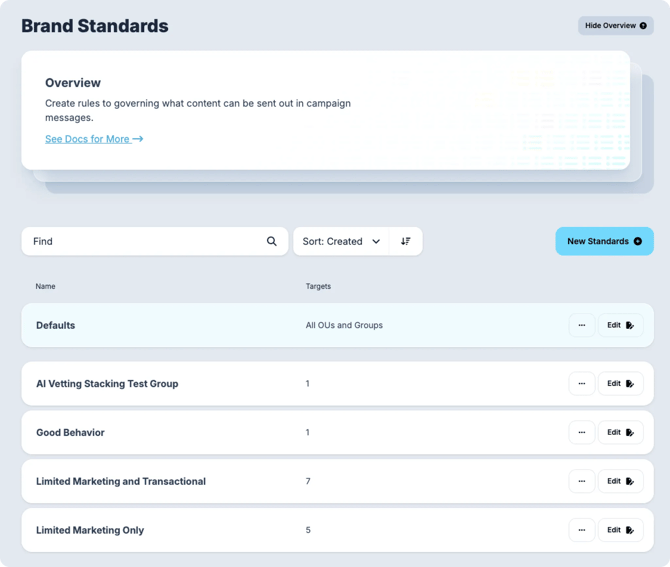Image resolution: width=670 pixels, height=567 pixels.
Task: Click the Targets column header
Action: [318, 287]
